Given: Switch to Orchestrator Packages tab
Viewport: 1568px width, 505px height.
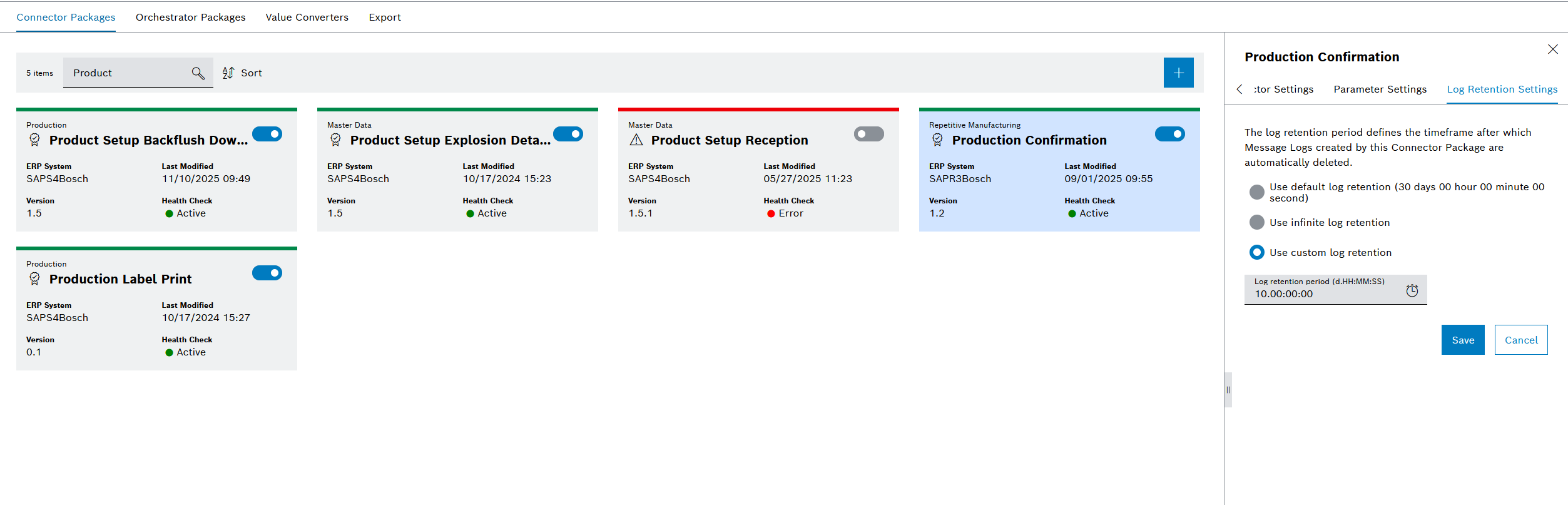Looking at the screenshot, I should point(190,18).
